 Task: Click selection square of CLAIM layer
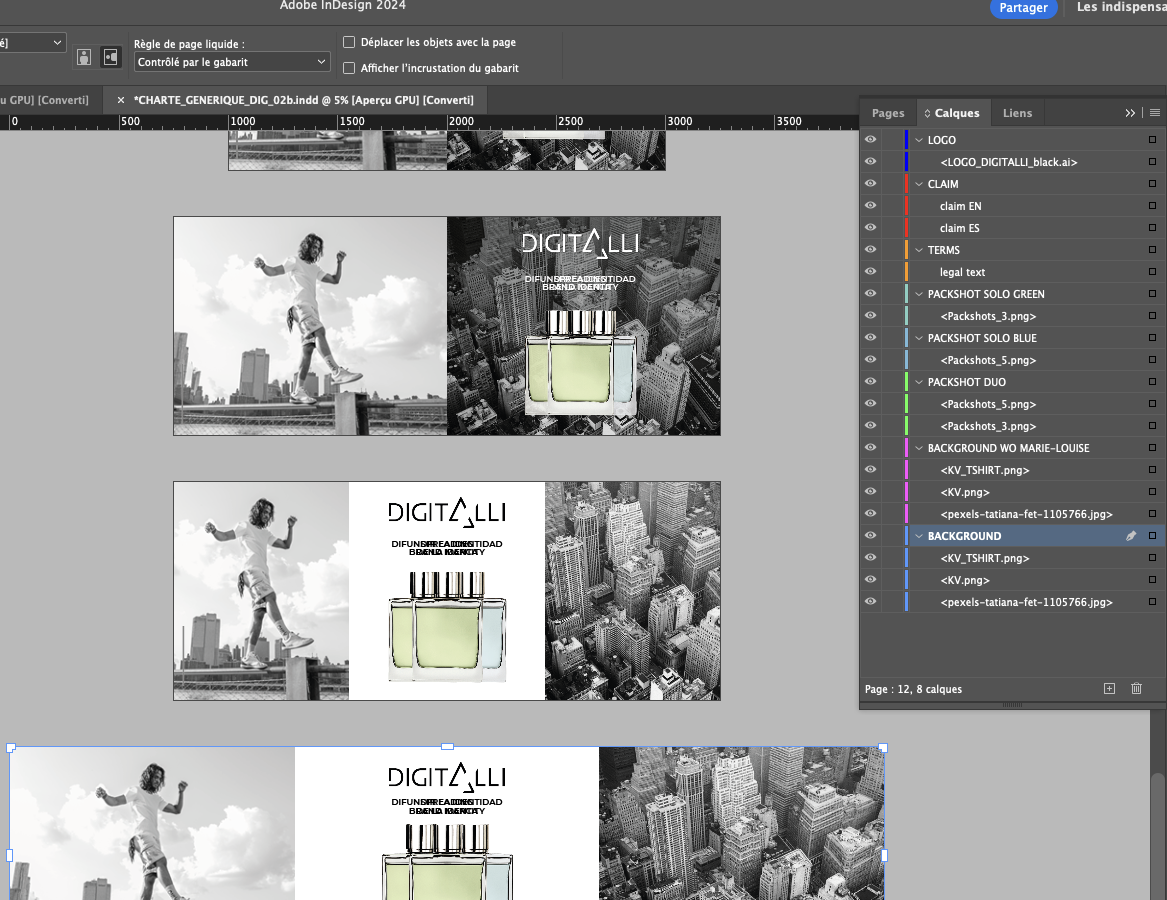coord(1152,184)
